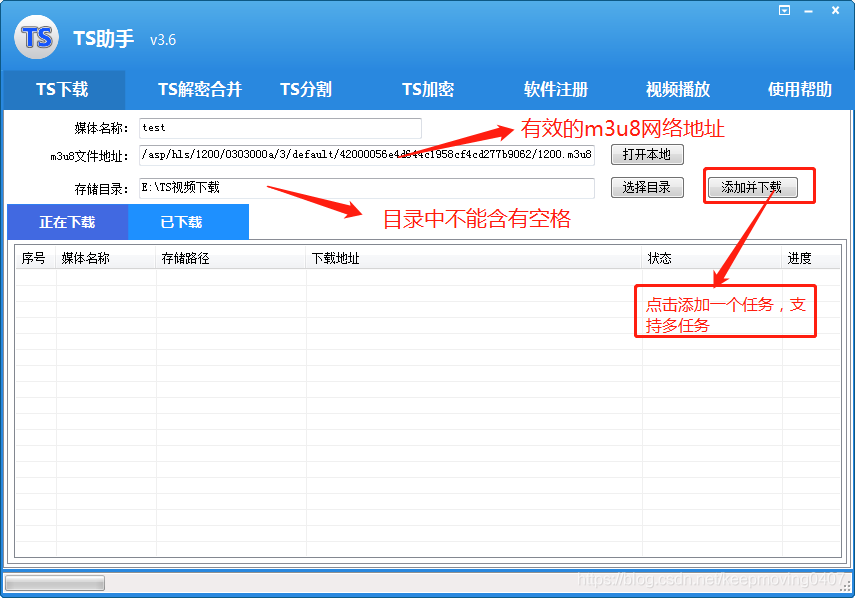Click the bottom progress bar
The image size is (855, 598).
(55, 583)
